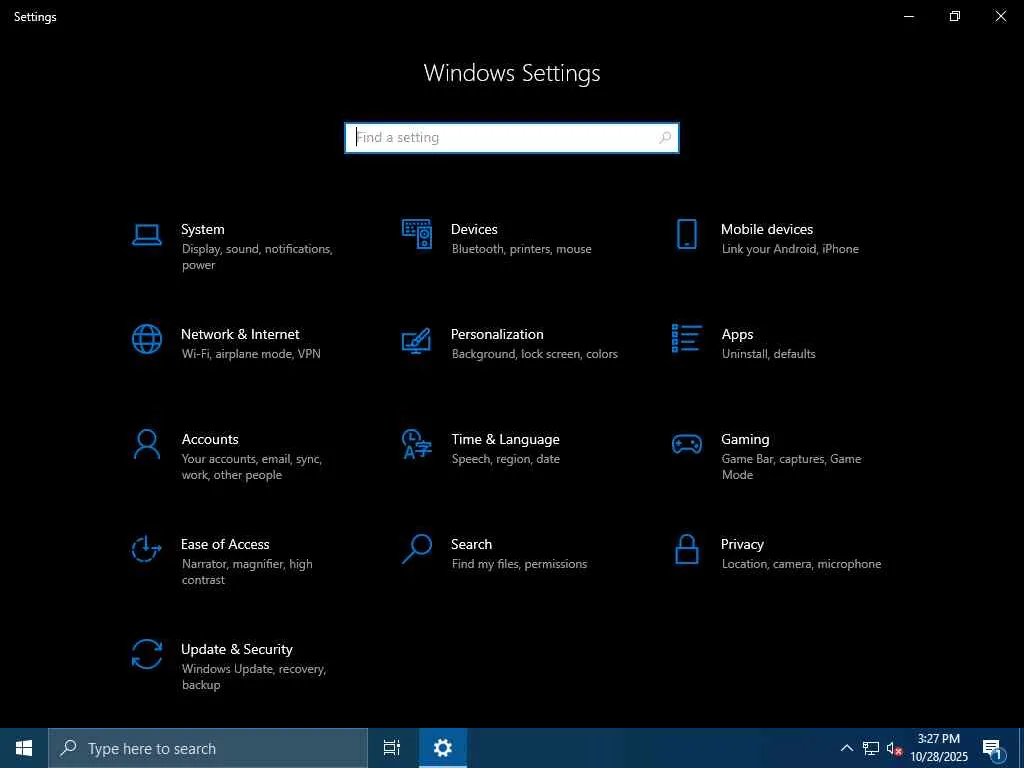Open the Search settings title

[x=472, y=544]
